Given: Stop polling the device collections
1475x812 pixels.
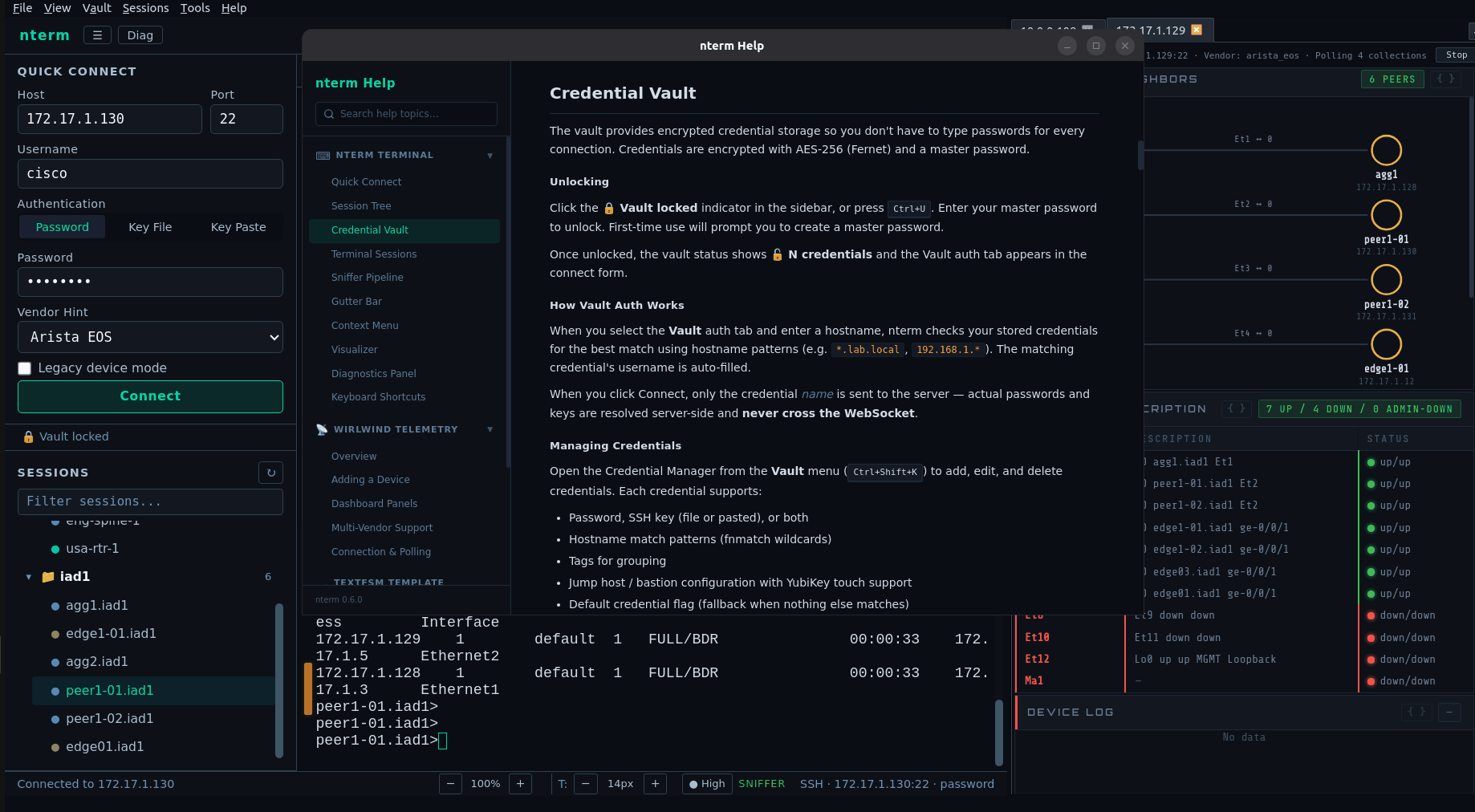Looking at the screenshot, I should coord(1455,55).
